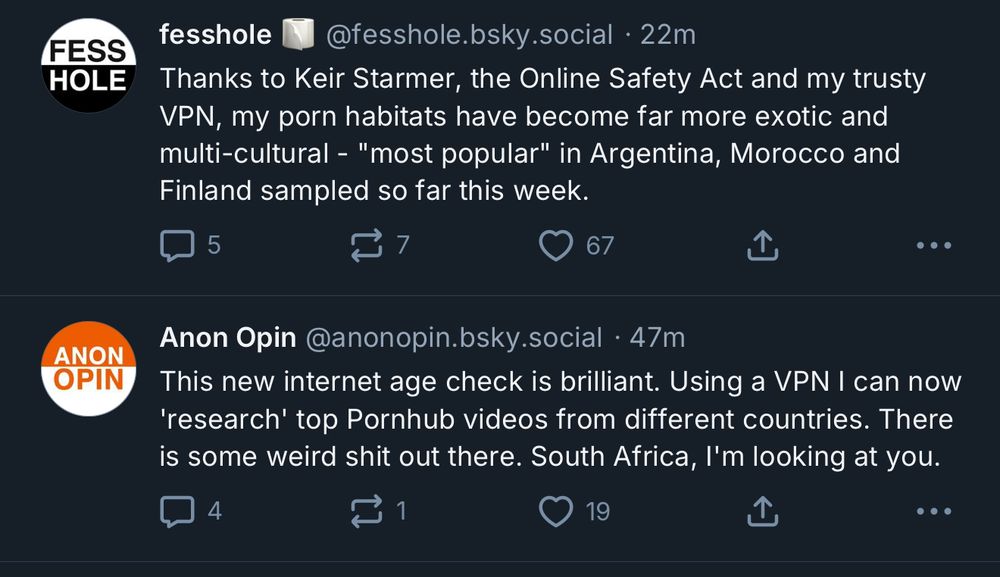Reply to the Anon Opin post

[x=177, y=511]
